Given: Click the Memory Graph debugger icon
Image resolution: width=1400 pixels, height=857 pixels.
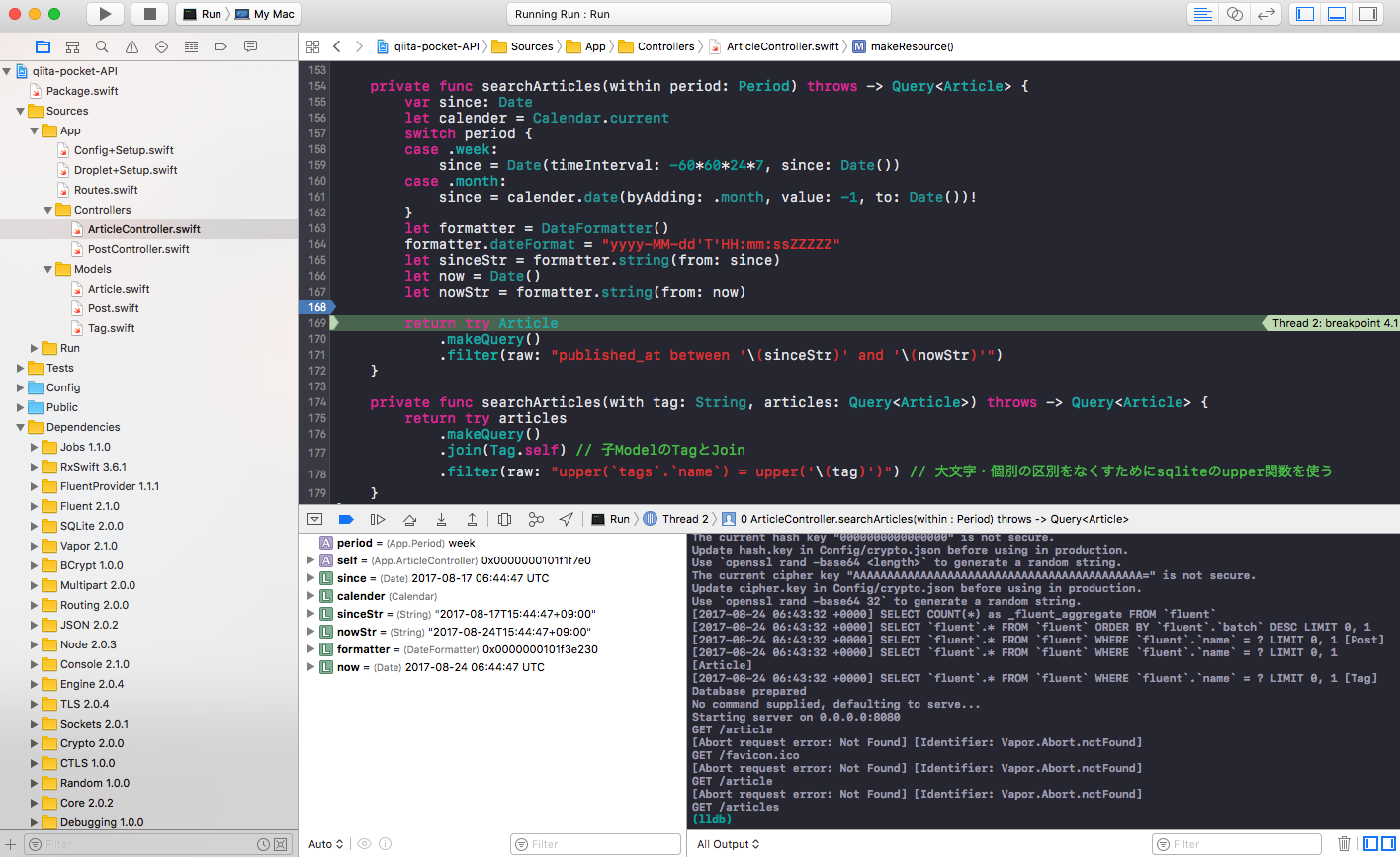Looking at the screenshot, I should point(535,518).
